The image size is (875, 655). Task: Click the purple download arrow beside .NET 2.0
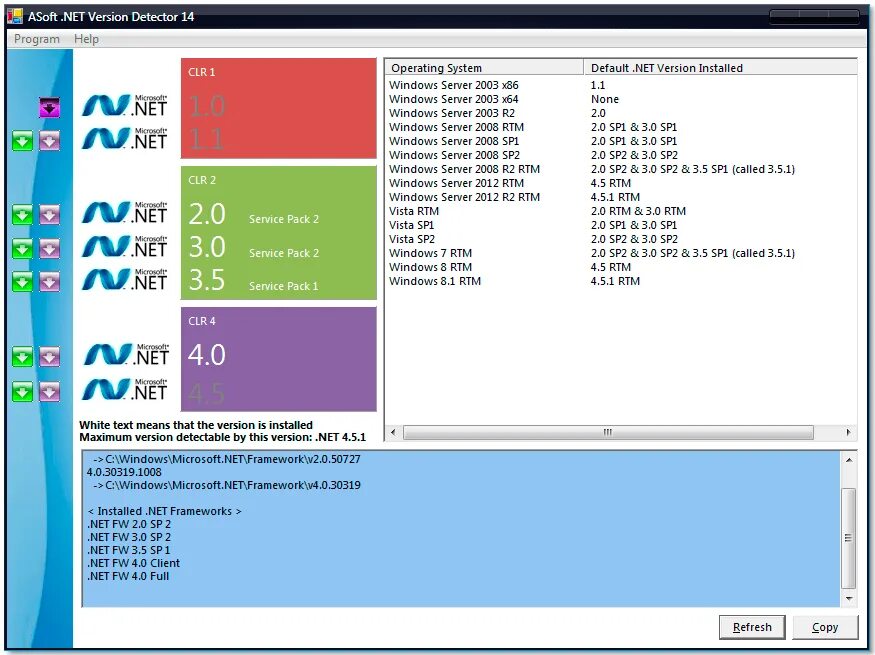49,215
